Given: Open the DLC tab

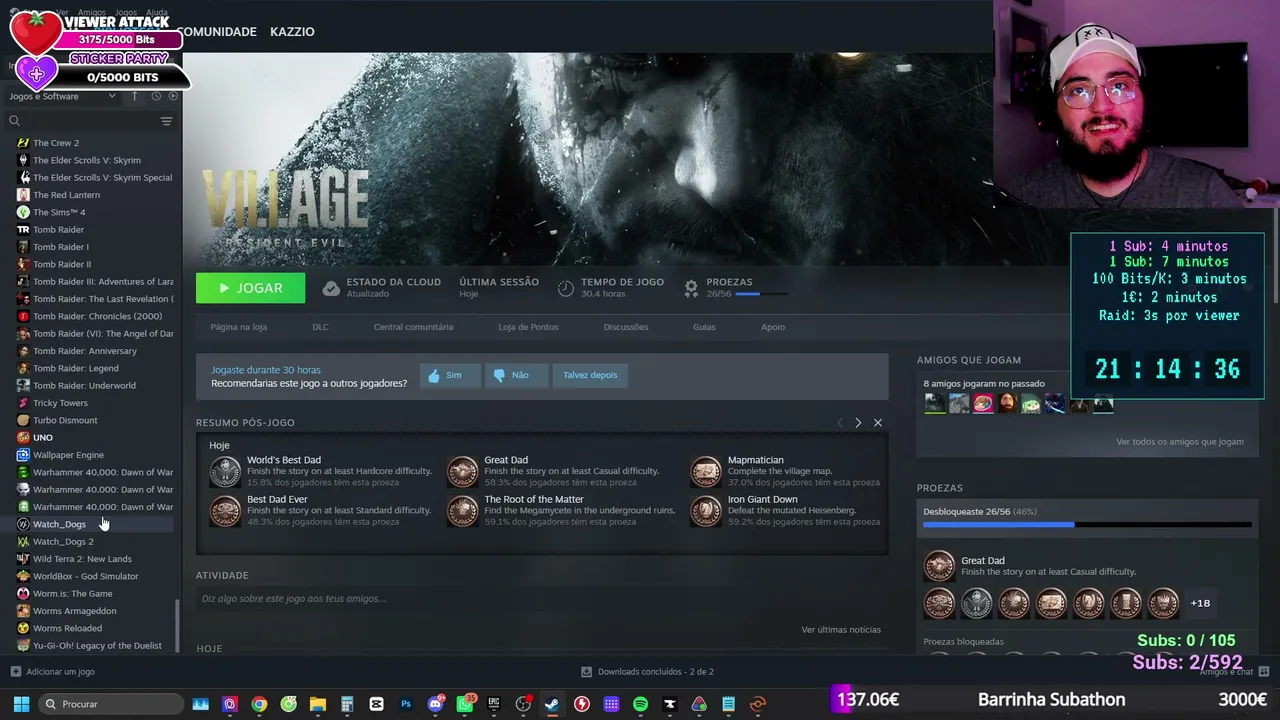Looking at the screenshot, I should [320, 327].
